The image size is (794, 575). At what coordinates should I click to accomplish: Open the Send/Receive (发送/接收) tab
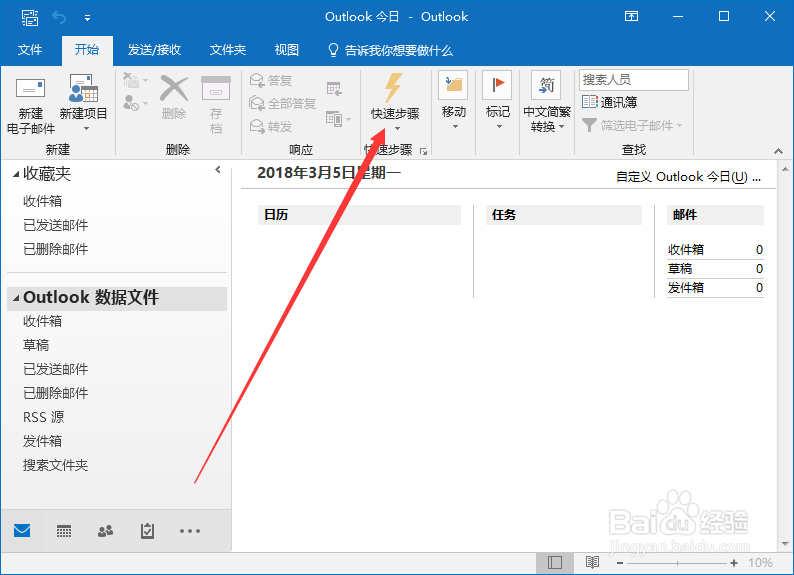154,50
